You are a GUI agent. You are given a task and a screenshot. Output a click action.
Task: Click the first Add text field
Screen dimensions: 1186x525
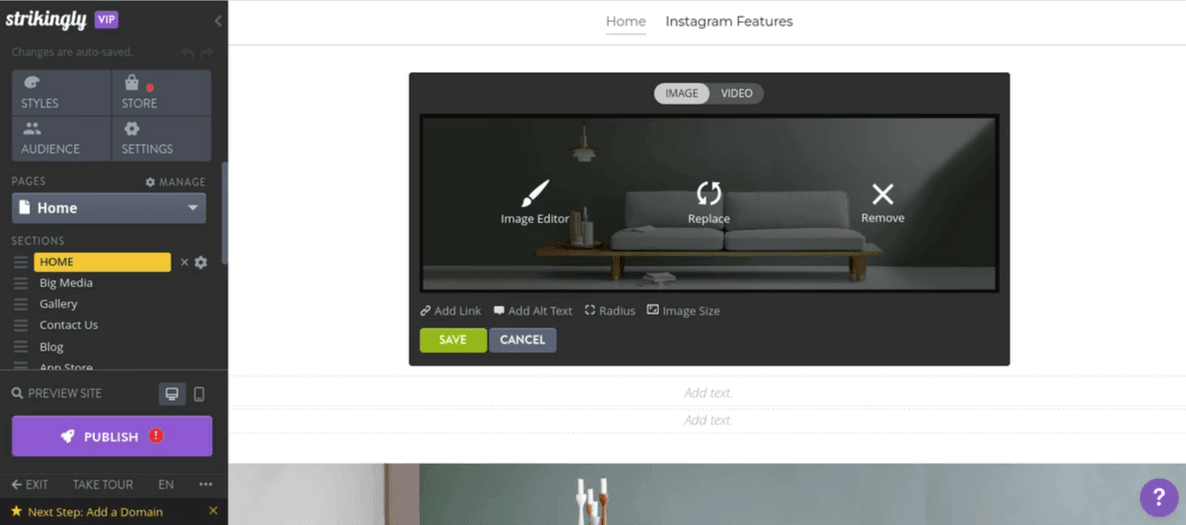pyautogui.click(x=708, y=393)
